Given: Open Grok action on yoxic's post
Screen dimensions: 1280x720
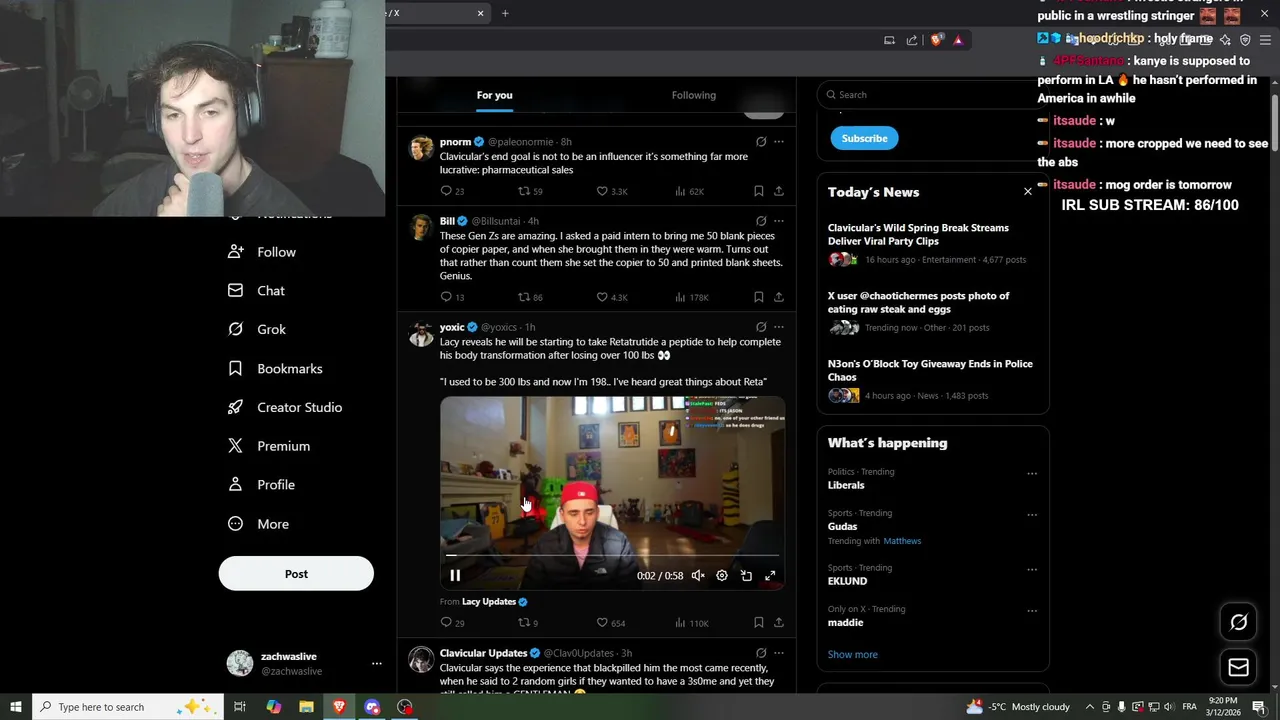Looking at the screenshot, I should (761, 327).
